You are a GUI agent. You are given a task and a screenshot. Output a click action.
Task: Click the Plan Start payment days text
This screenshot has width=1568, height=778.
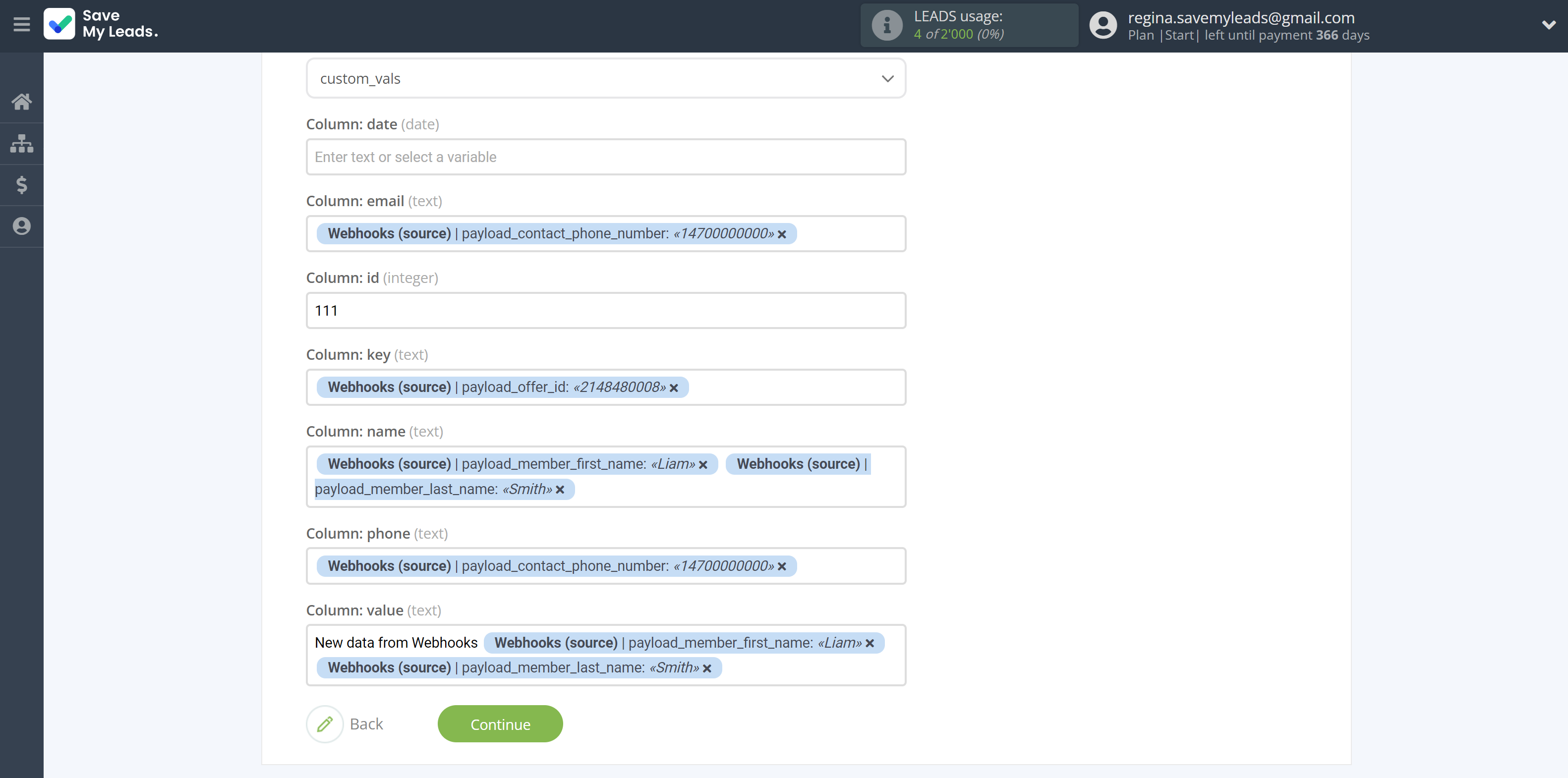[x=1248, y=35]
